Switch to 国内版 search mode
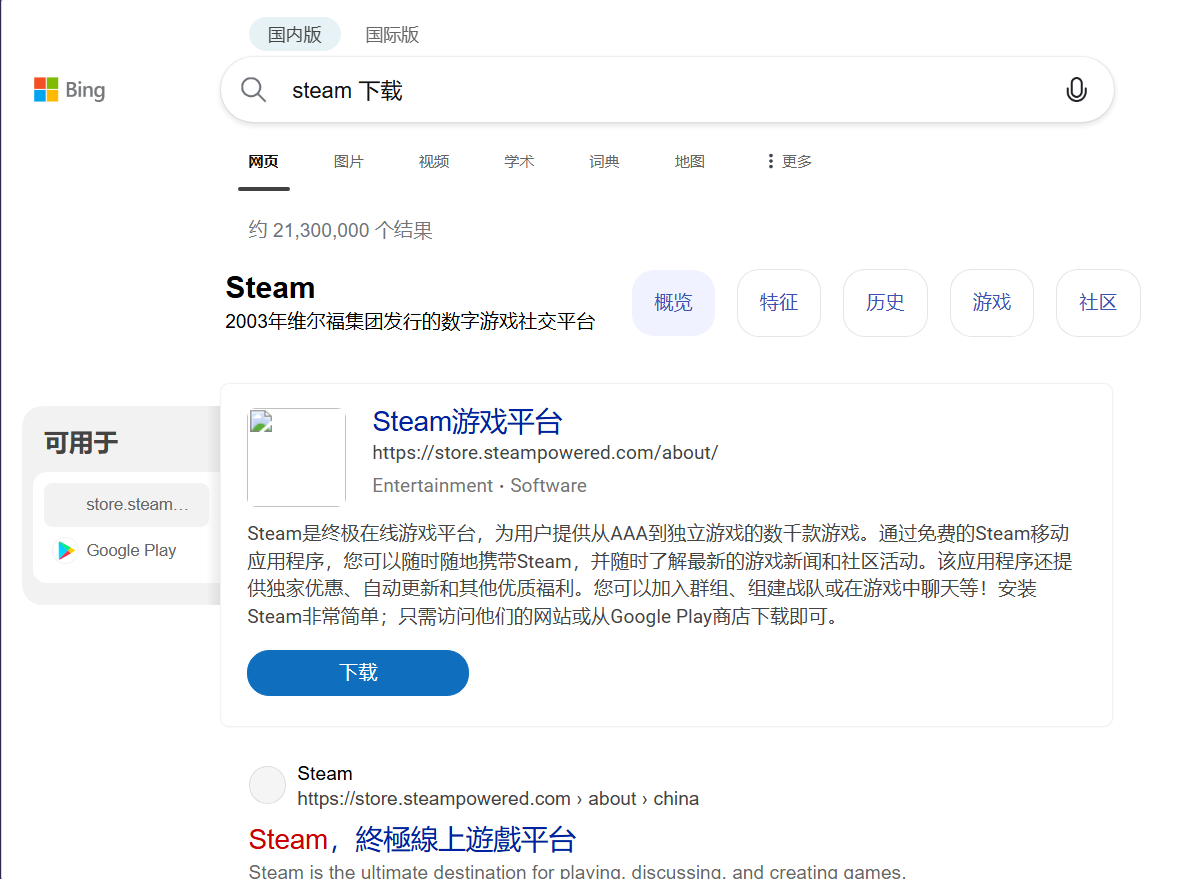This screenshot has width=1192, height=879. coord(295,34)
